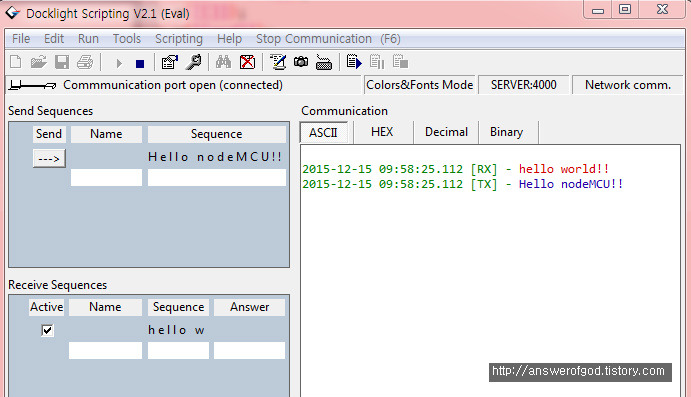Screen dimensions: 691x397
Task: Click Name header in Receive Sequences
Action: coord(105,307)
